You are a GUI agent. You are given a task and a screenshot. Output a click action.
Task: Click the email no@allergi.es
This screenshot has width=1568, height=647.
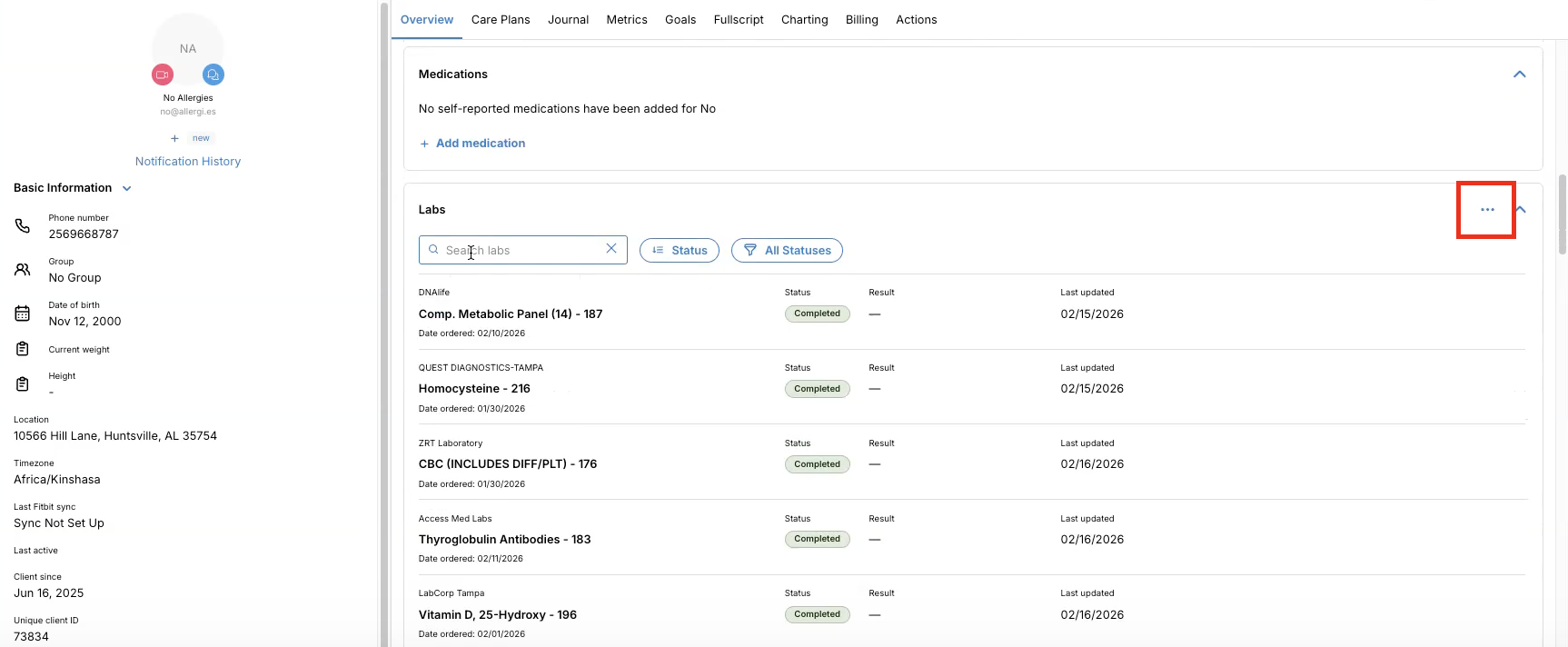click(188, 112)
